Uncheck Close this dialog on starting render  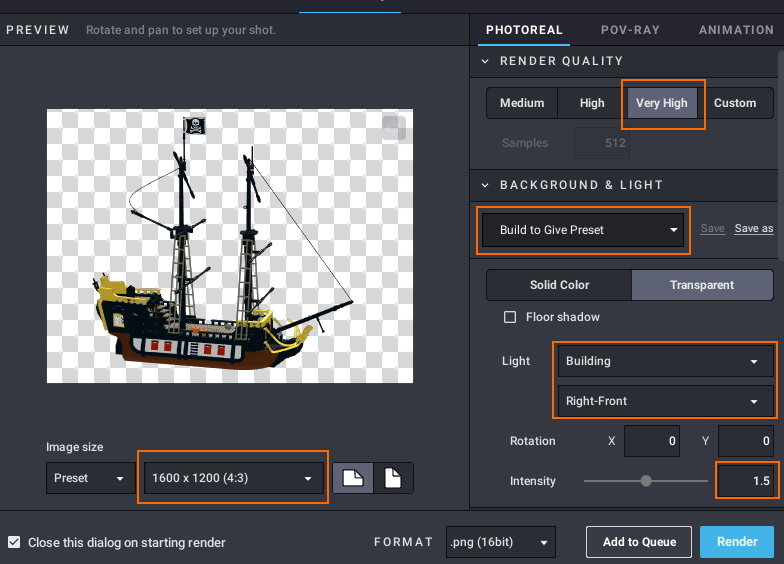(14, 542)
